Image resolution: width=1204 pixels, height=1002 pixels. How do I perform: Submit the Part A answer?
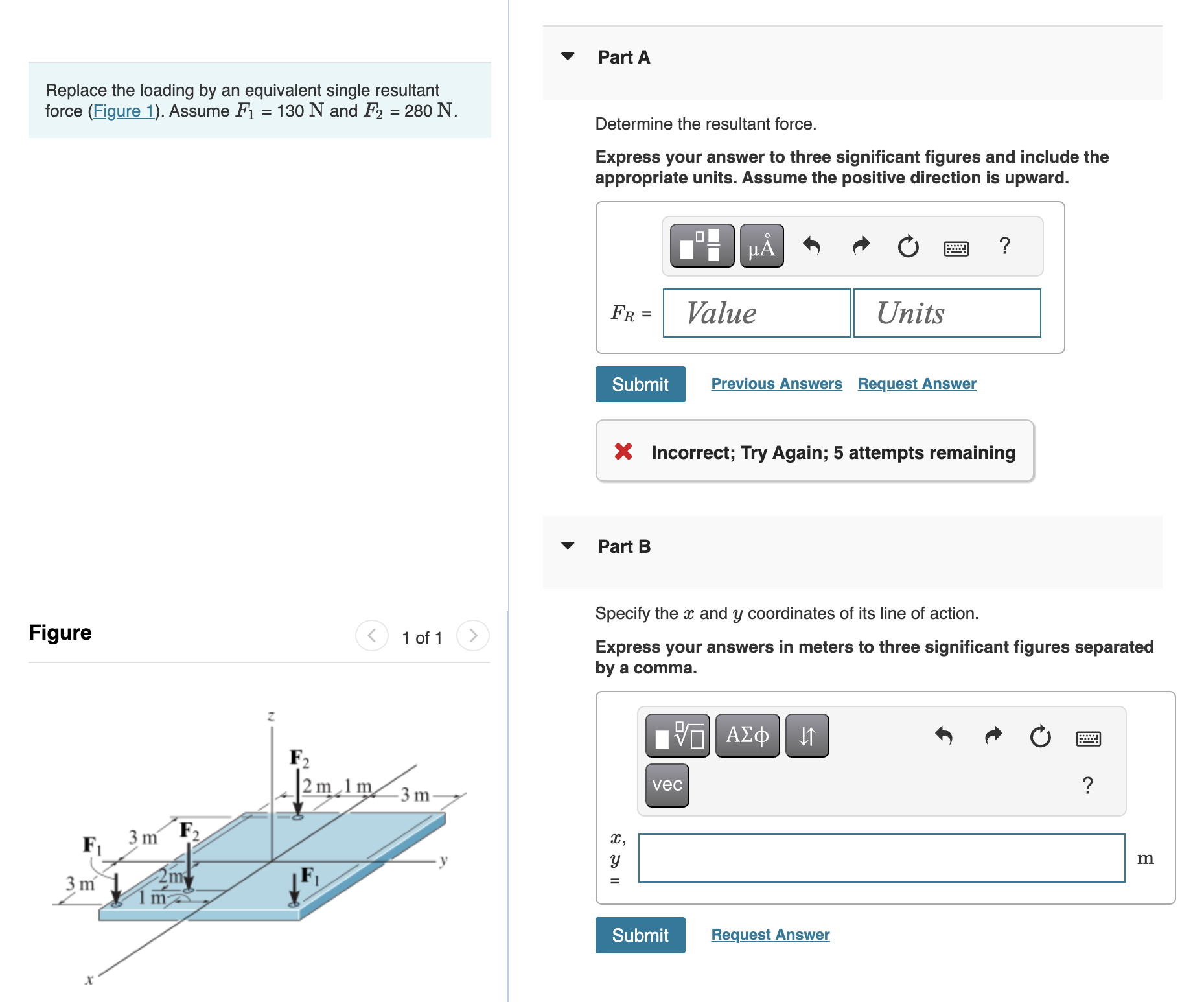coord(639,384)
